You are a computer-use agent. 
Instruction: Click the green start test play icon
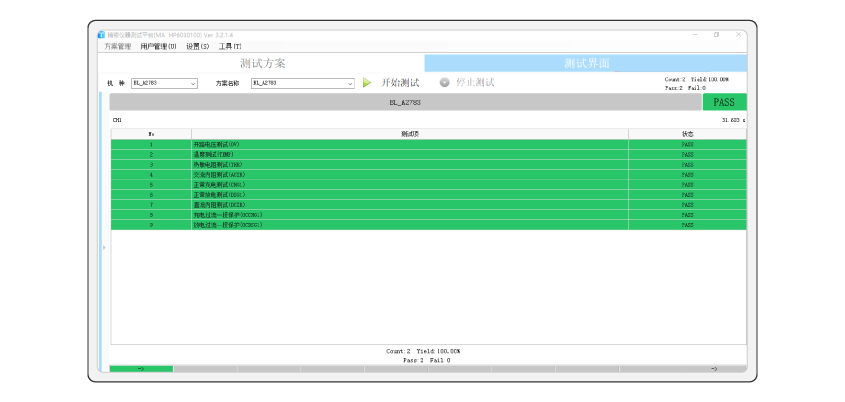(x=367, y=82)
